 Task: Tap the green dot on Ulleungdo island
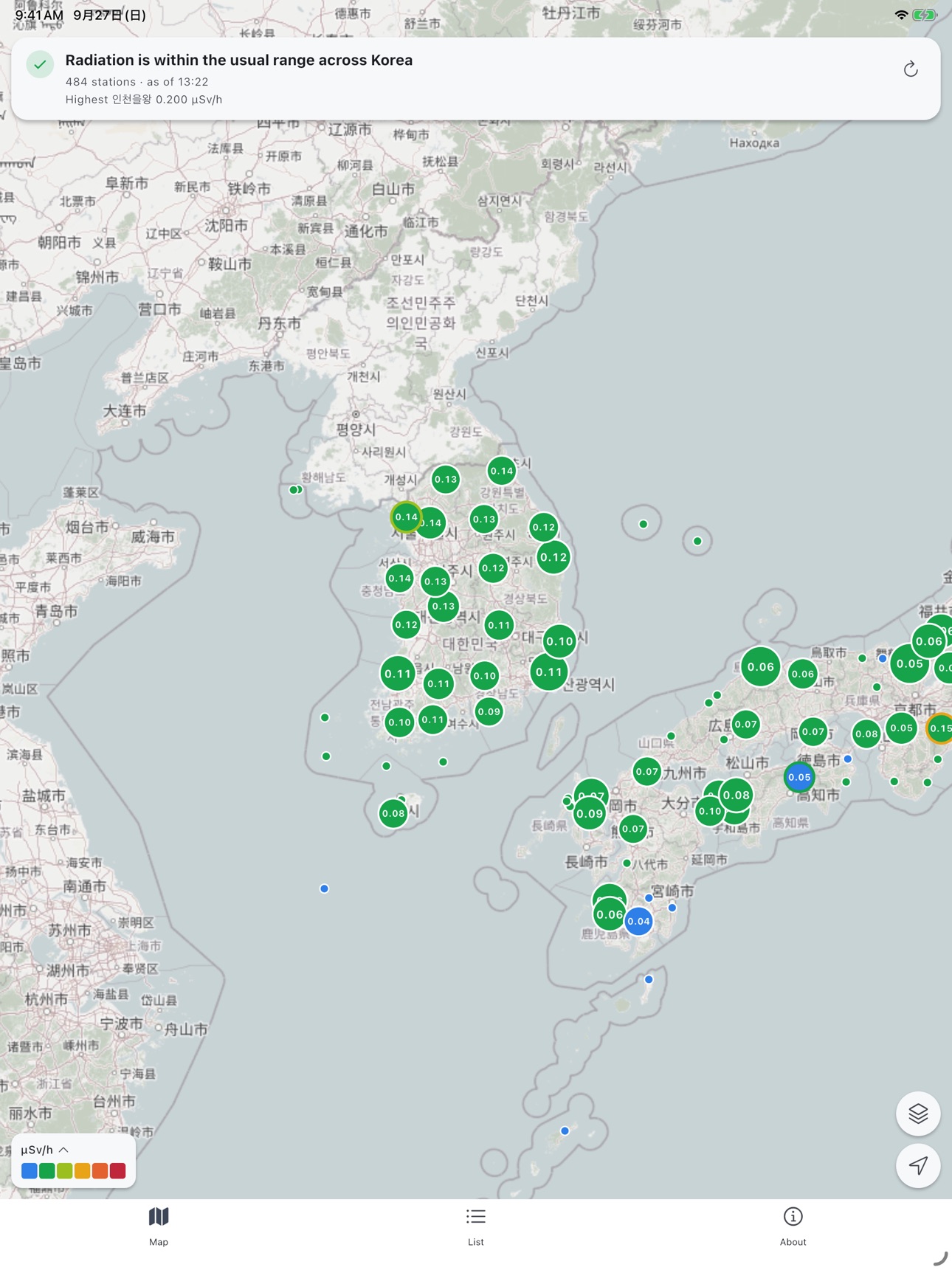point(644,524)
